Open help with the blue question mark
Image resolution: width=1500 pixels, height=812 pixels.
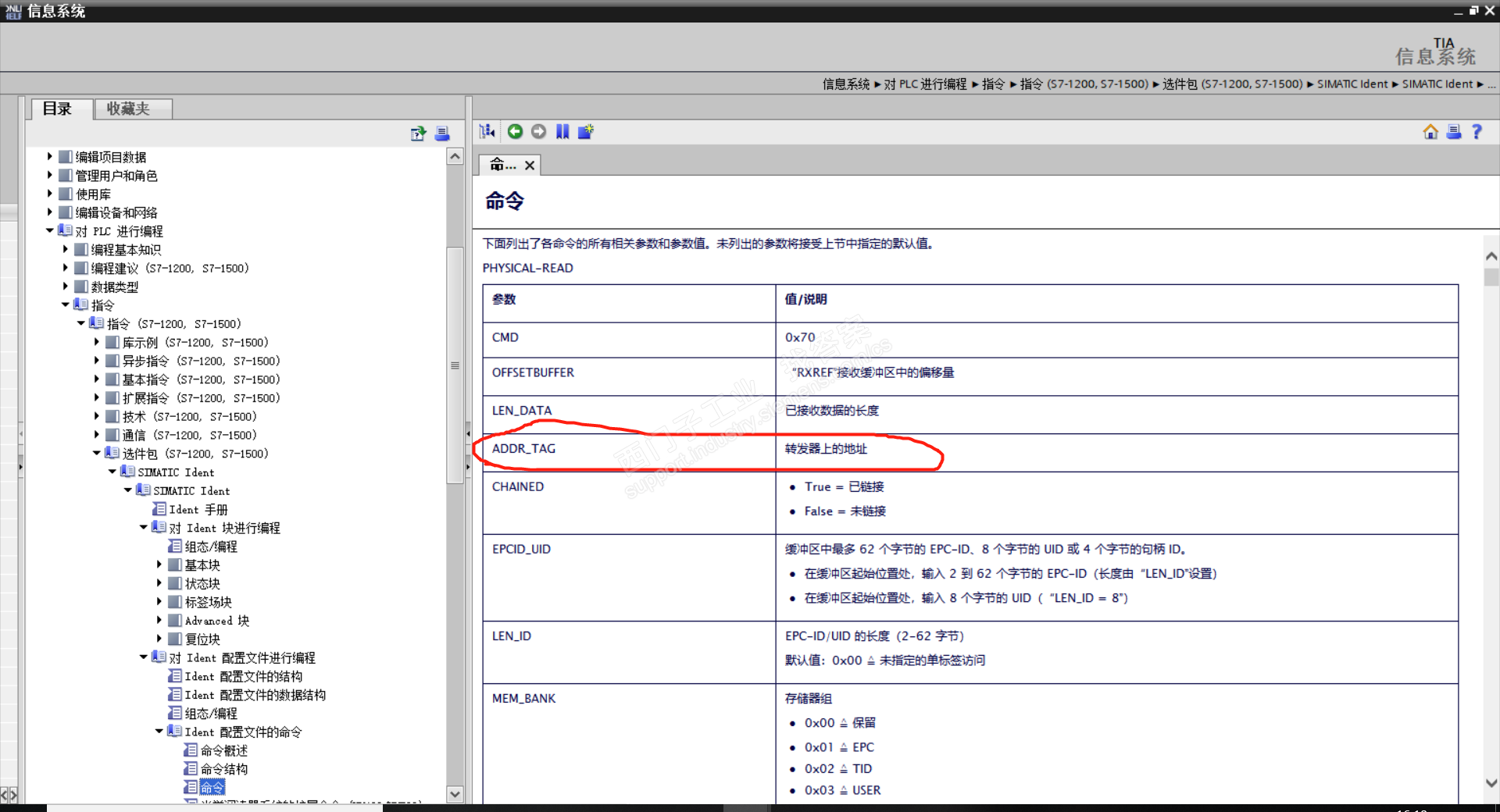1477,132
